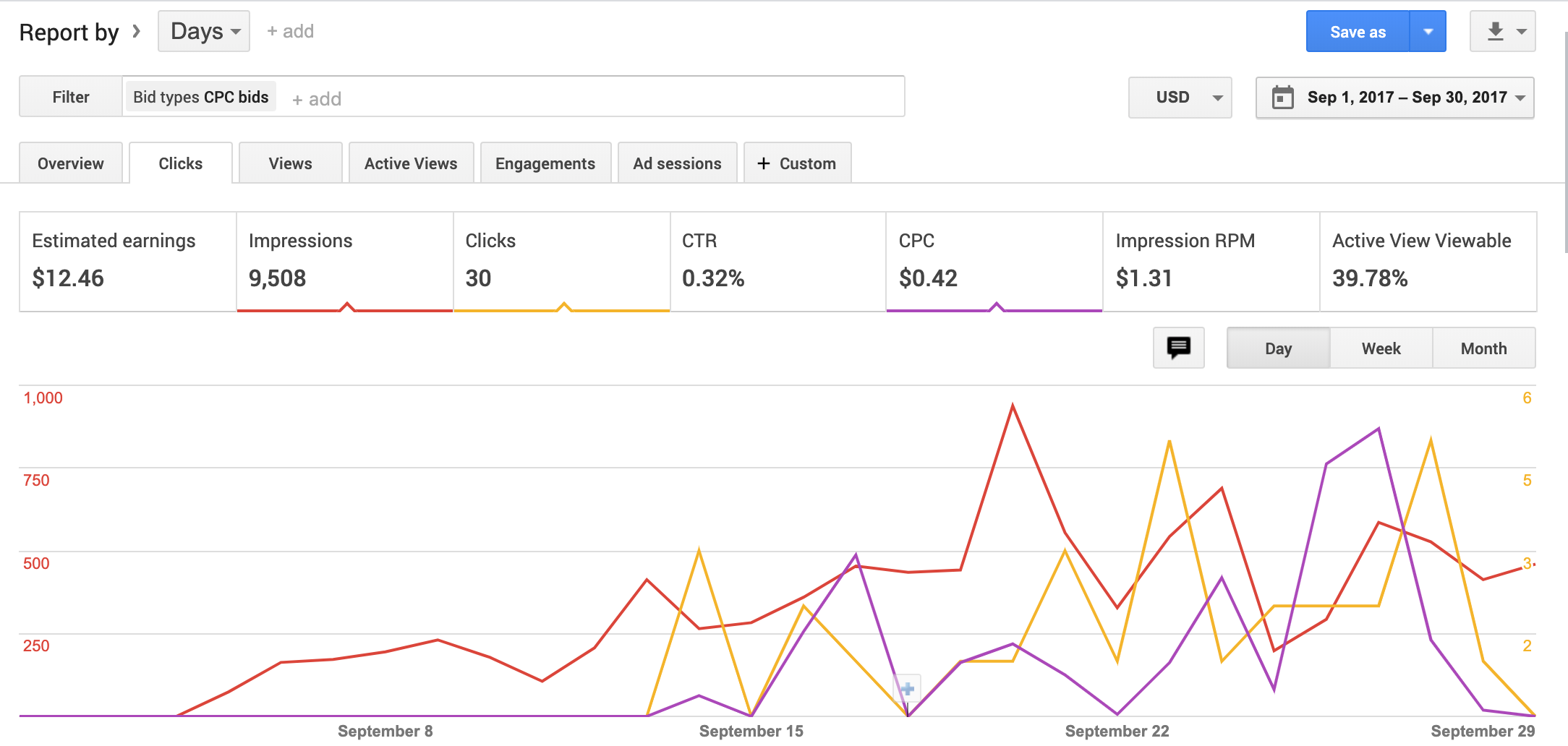Open the USD currency dropdown
The height and width of the screenshot is (746, 1568).
coord(1180,97)
